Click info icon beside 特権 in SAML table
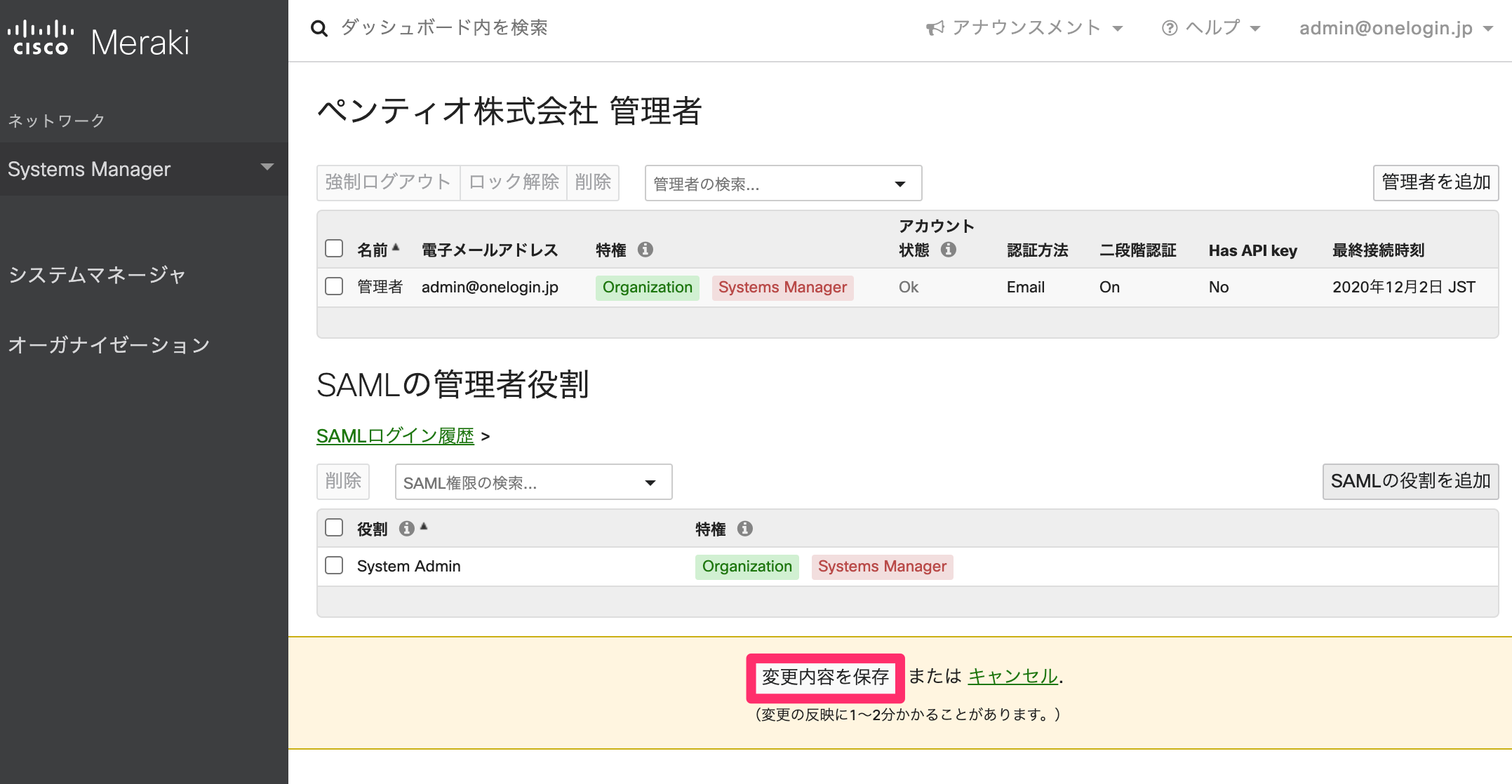The image size is (1512, 784). click(745, 529)
